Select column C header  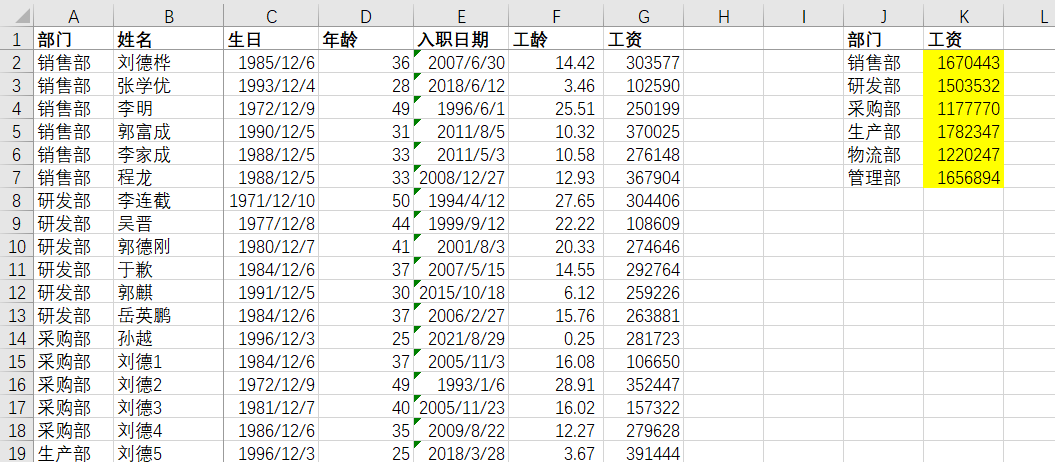[271, 15]
